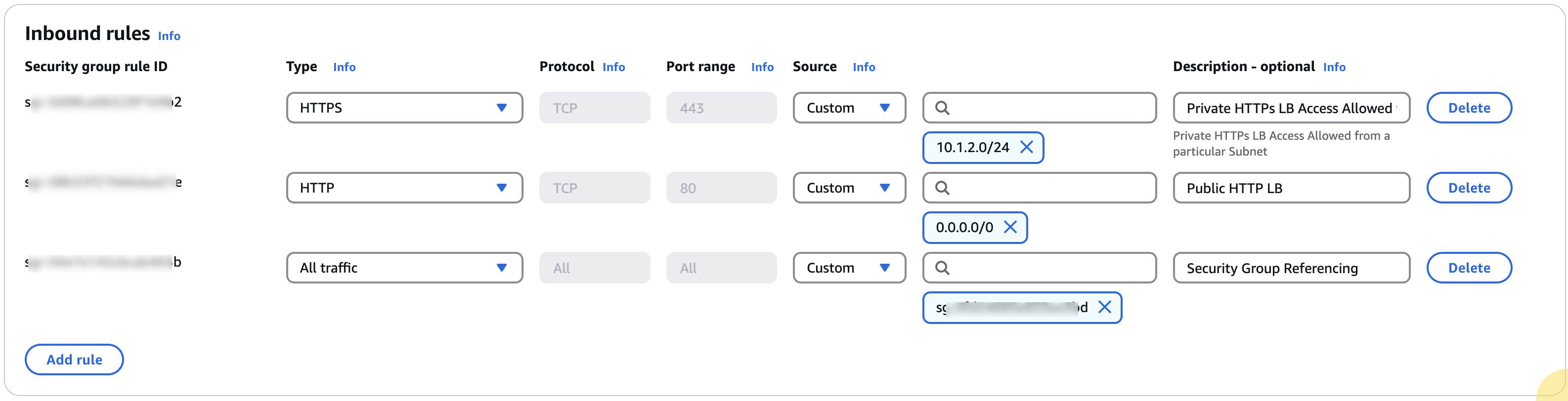Click source search field for All traffic rule
Screen dimensions: 1568x401
pos(1047,268)
